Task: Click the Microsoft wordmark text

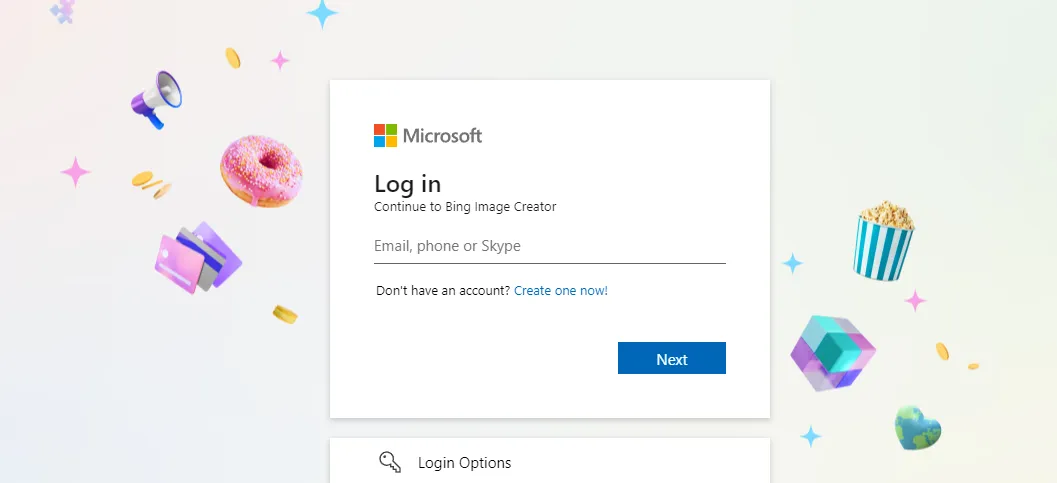Action: [442, 136]
